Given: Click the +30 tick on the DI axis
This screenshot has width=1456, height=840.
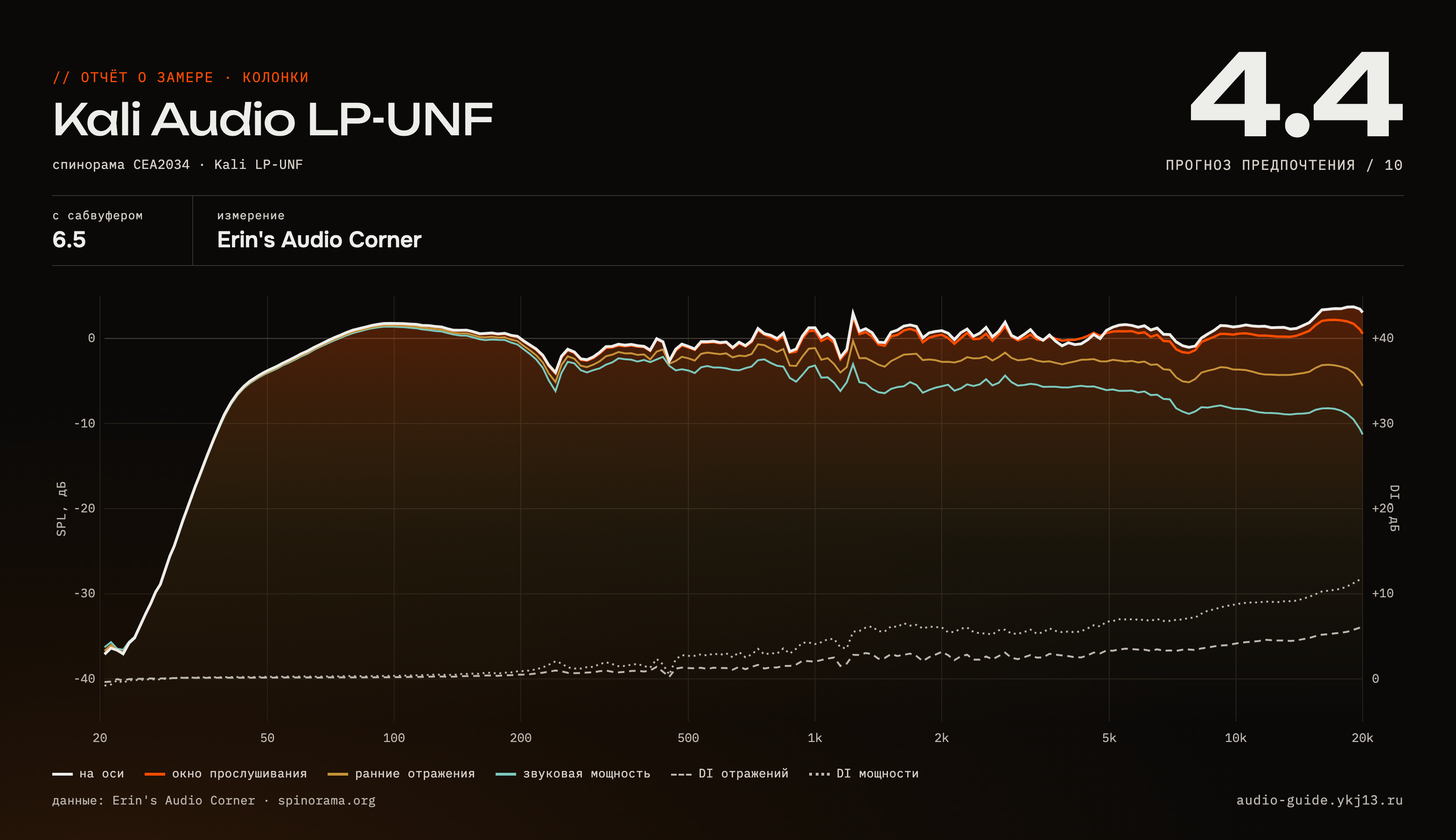Looking at the screenshot, I should coord(1383,423).
